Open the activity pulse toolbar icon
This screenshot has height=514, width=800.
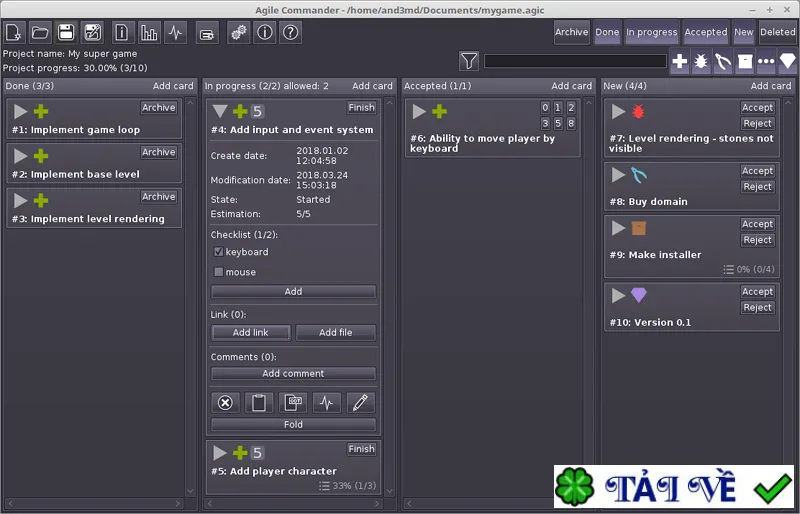[x=175, y=33]
